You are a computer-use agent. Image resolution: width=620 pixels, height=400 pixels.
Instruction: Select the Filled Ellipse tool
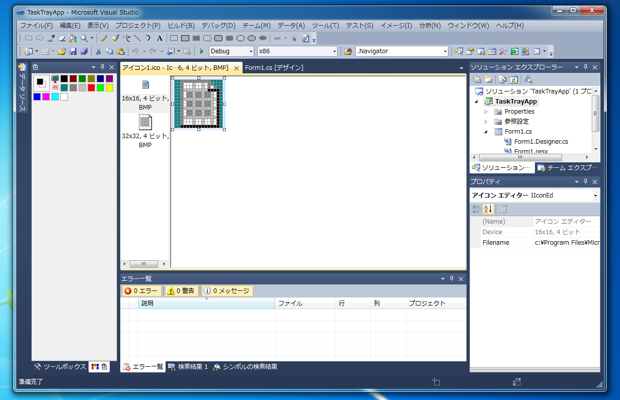pos(263,38)
